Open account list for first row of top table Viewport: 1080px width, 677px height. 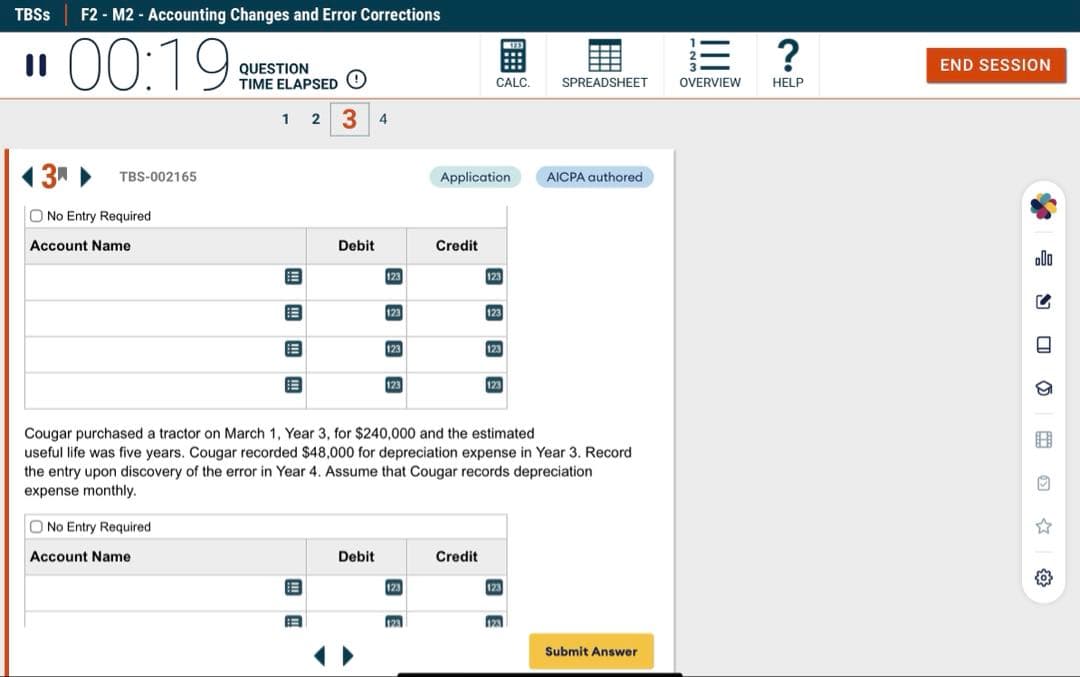[x=293, y=277]
